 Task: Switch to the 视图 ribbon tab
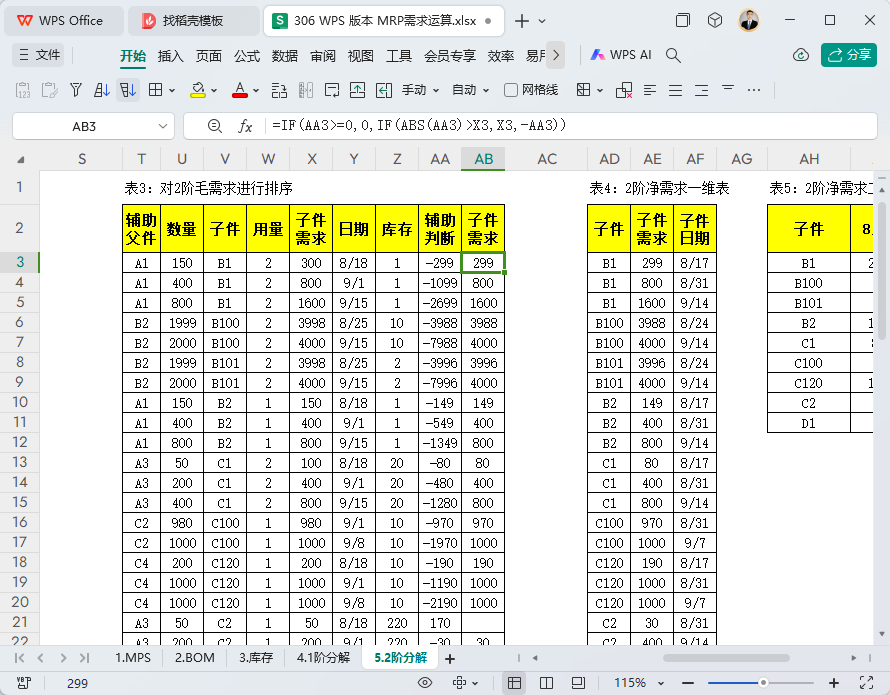pos(361,56)
